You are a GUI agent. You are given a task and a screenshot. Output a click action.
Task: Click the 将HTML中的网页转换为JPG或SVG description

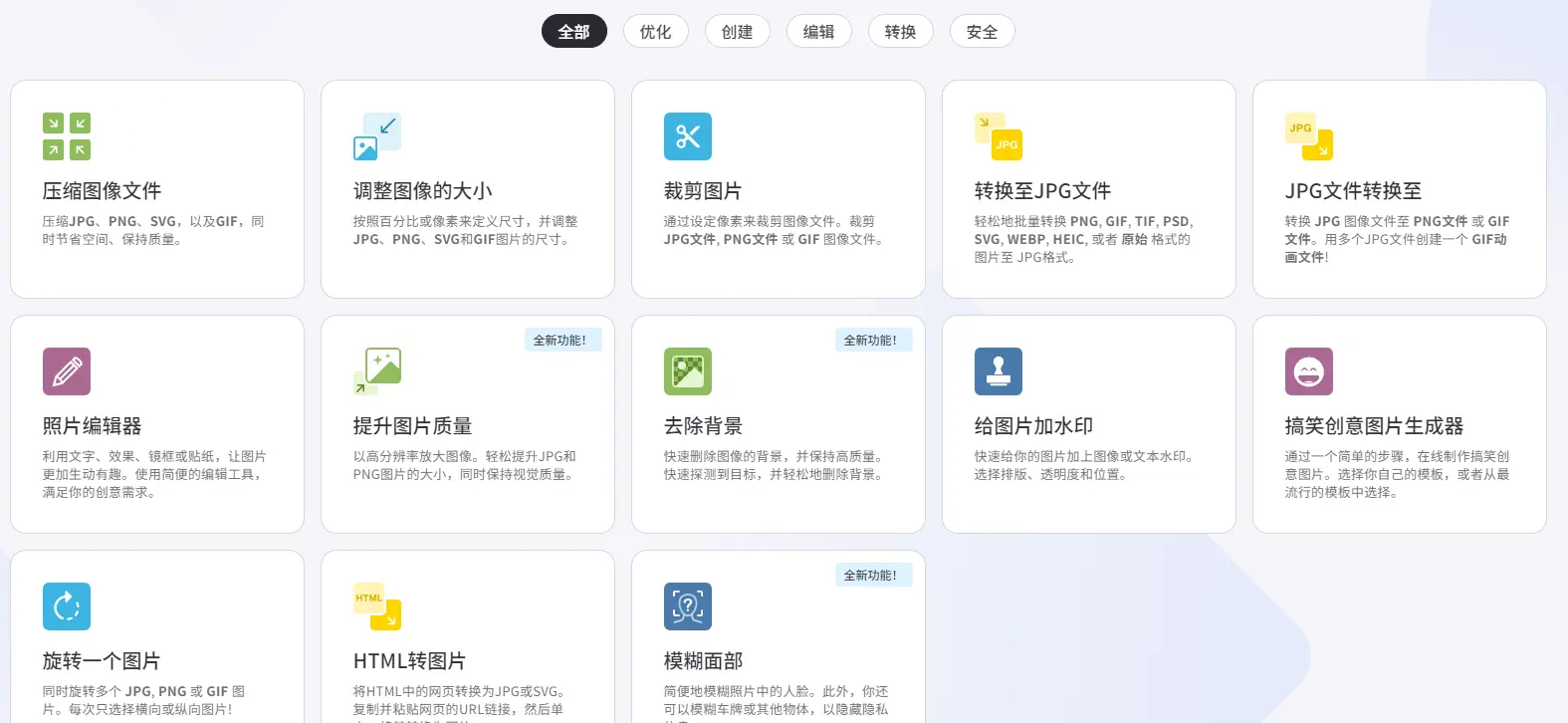pos(460,702)
